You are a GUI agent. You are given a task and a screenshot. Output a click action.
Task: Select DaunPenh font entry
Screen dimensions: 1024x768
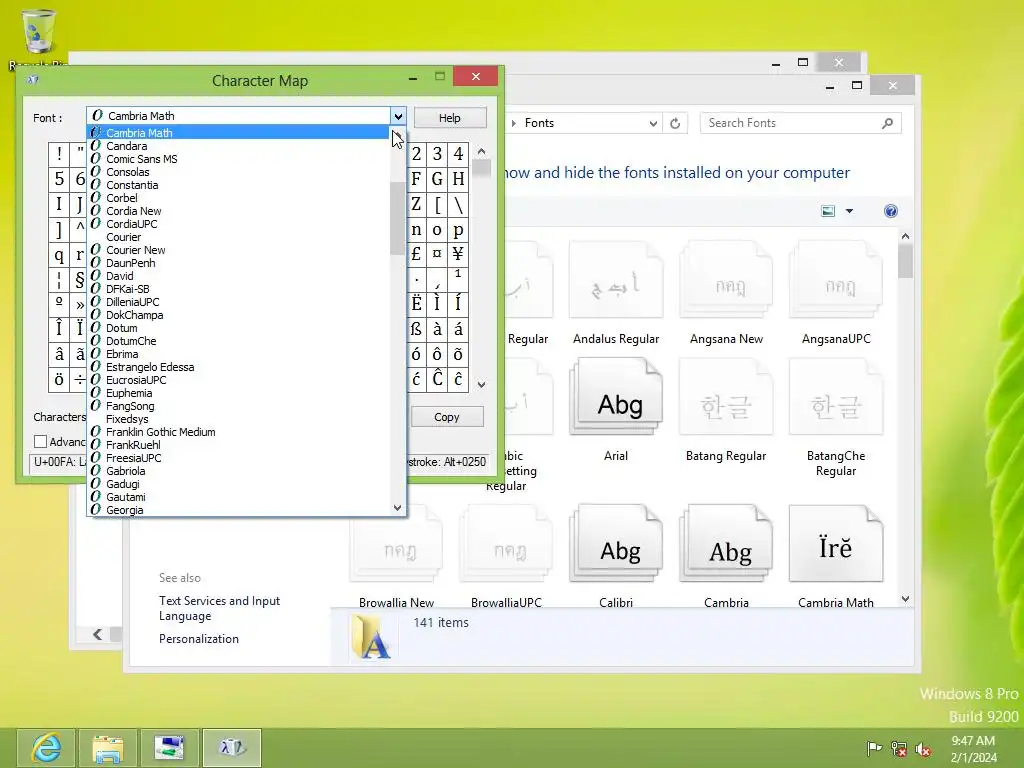[239, 263]
